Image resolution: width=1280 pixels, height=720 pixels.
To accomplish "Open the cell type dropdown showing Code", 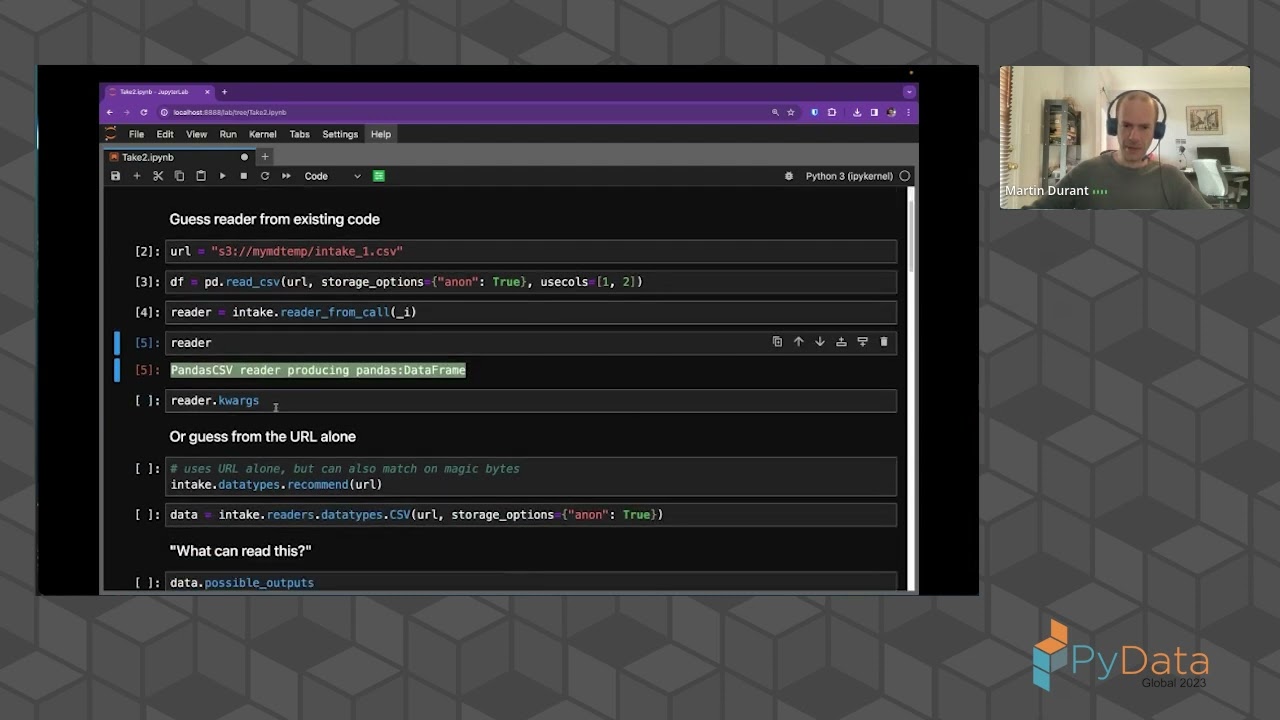I will click(332, 176).
